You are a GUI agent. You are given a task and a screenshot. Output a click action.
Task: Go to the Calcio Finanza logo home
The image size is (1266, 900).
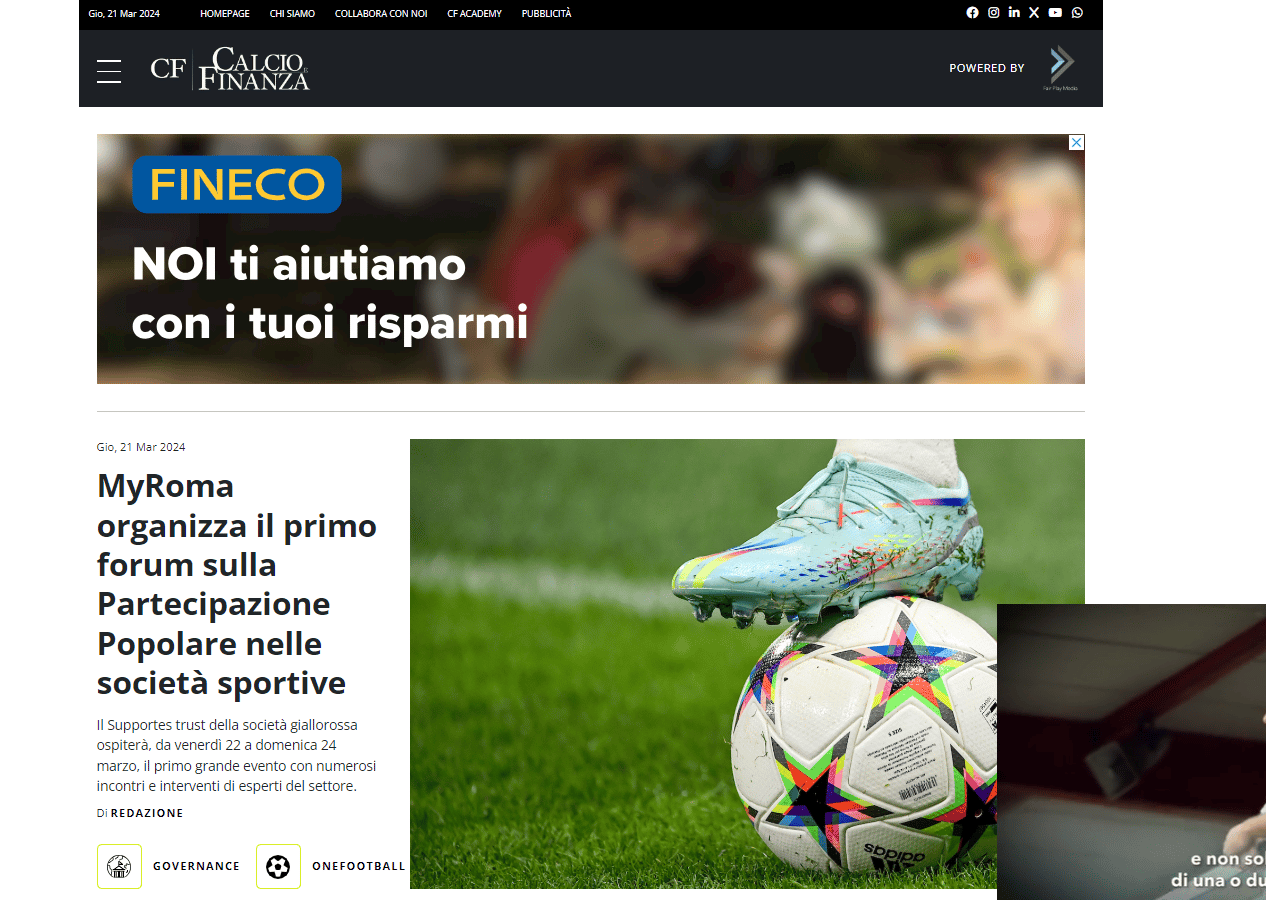230,68
